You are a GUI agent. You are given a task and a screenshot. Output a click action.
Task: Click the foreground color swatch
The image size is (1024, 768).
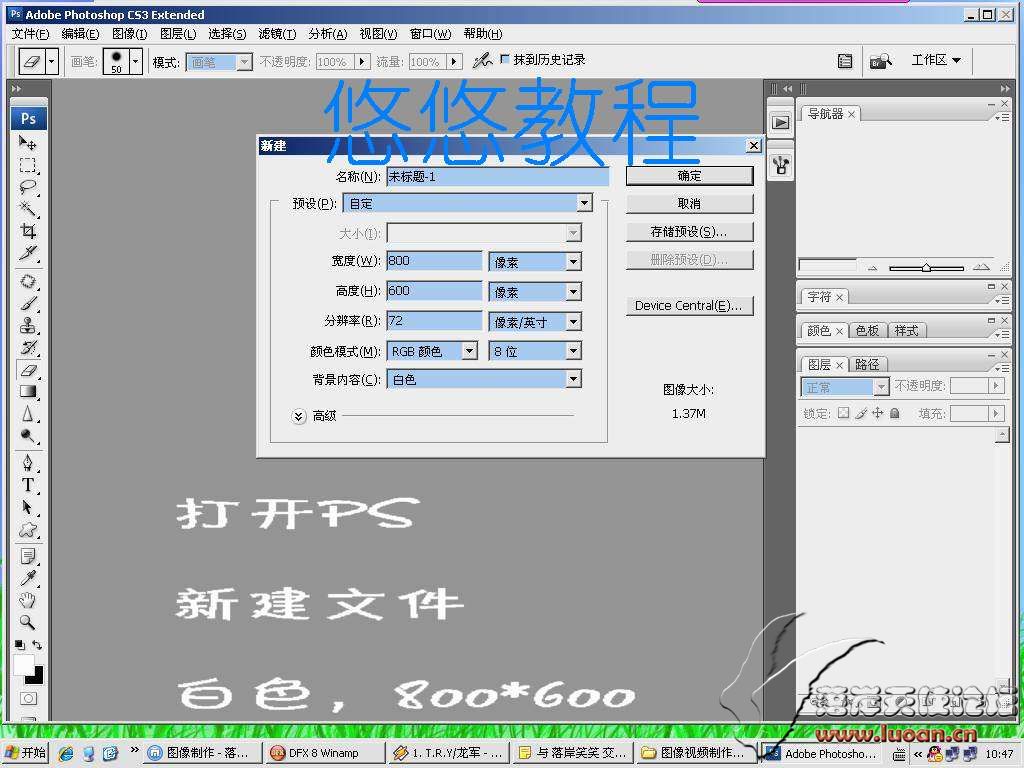23,665
